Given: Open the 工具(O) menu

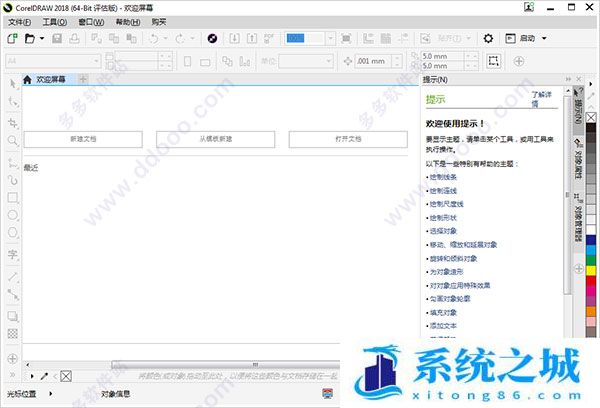Looking at the screenshot, I should click(x=55, y=22).
